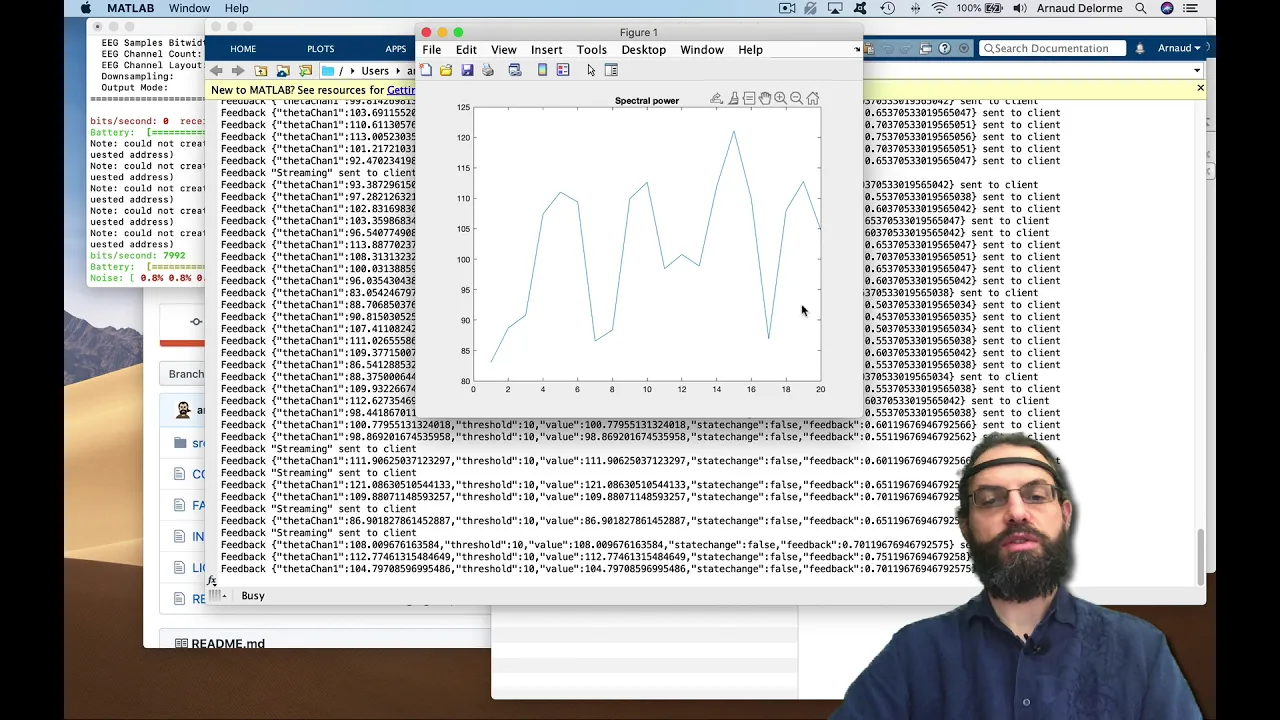Switch to MATLAB HOME tab

click(x=243, y=49)
